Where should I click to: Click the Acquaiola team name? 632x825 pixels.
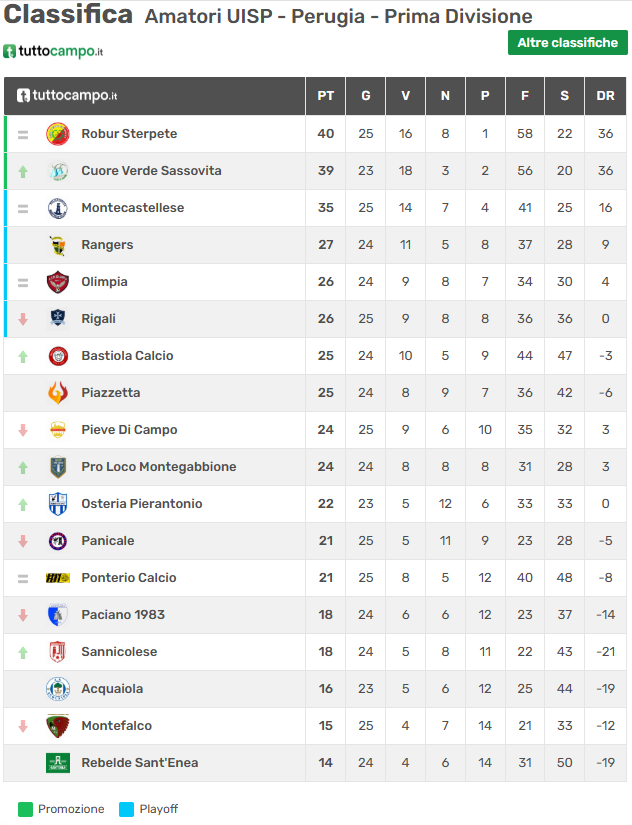coord(112,689)
